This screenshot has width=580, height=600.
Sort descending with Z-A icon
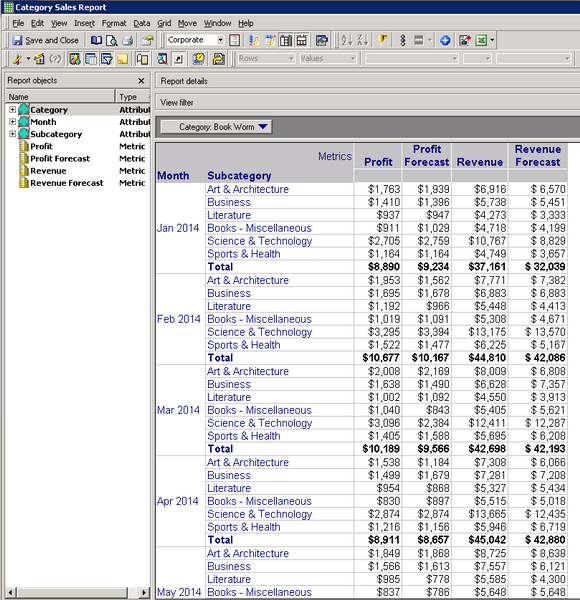tap(362, 40)
